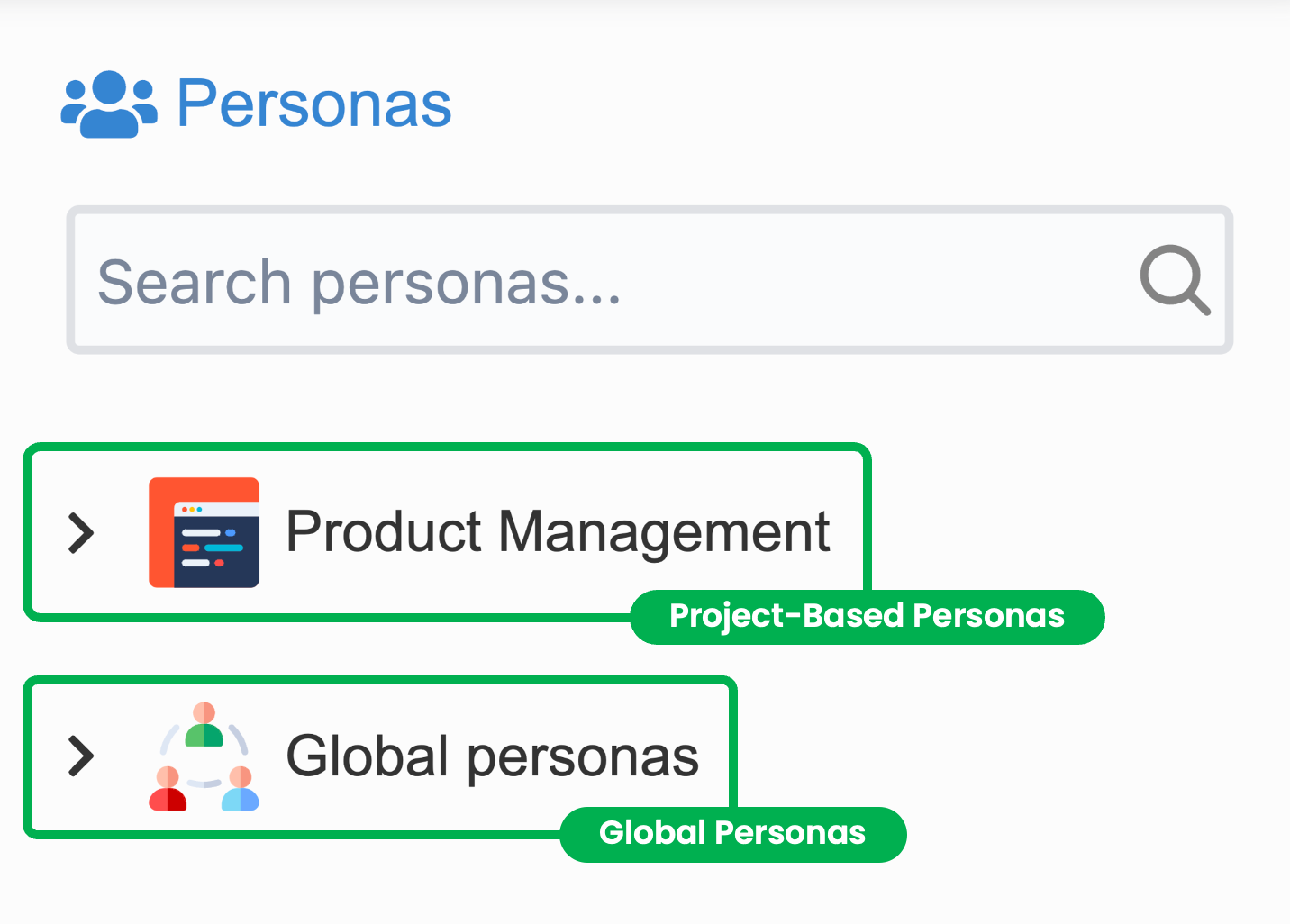Expand the Product Management chevron
Viewport: 1290px width, 924px height.
81,532
